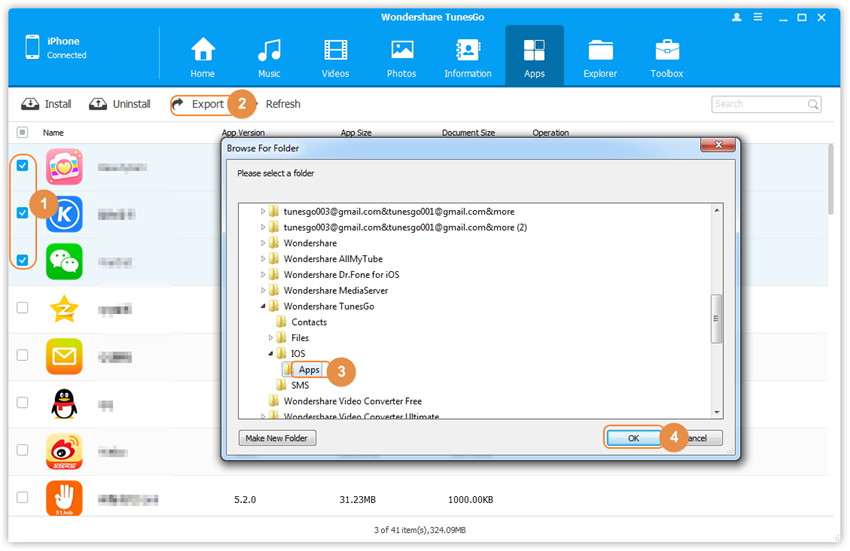Open the Videos section icon
The width and height of the screenshot is (850, 551).
click(x=335, y=49)
